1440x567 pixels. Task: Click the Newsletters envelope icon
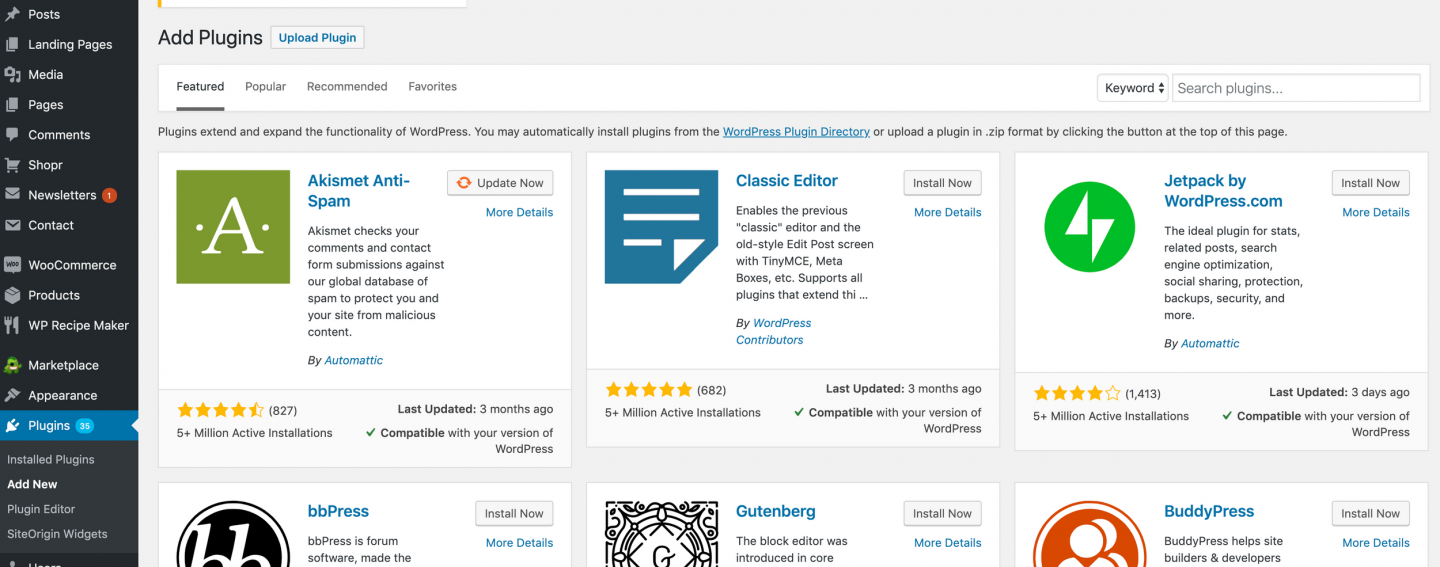coord(12,194)
